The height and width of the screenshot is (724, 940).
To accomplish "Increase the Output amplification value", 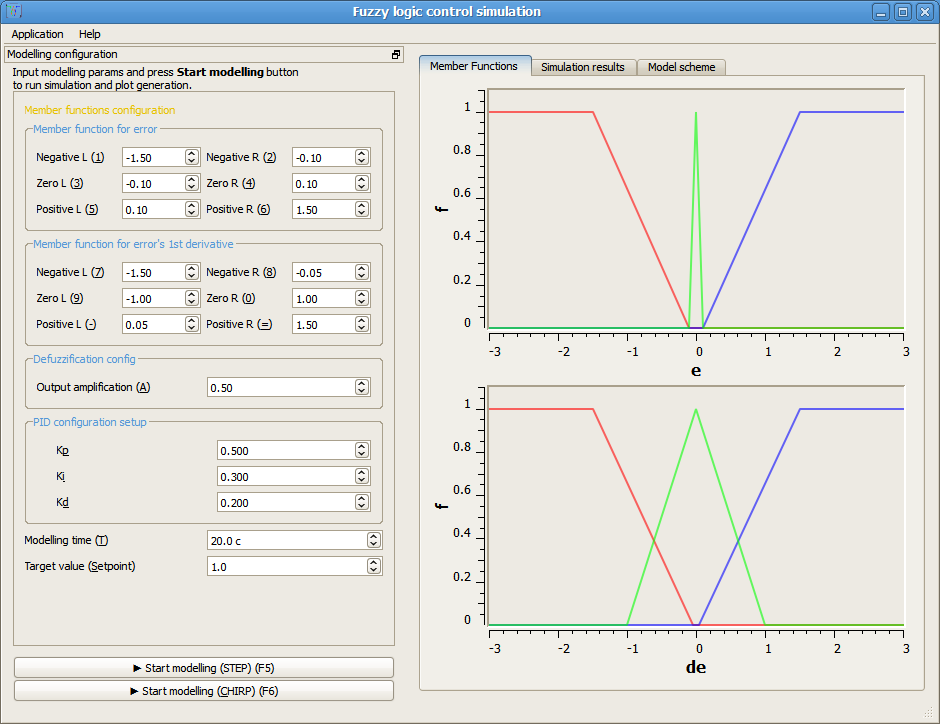I will click(x=361, y=384).
